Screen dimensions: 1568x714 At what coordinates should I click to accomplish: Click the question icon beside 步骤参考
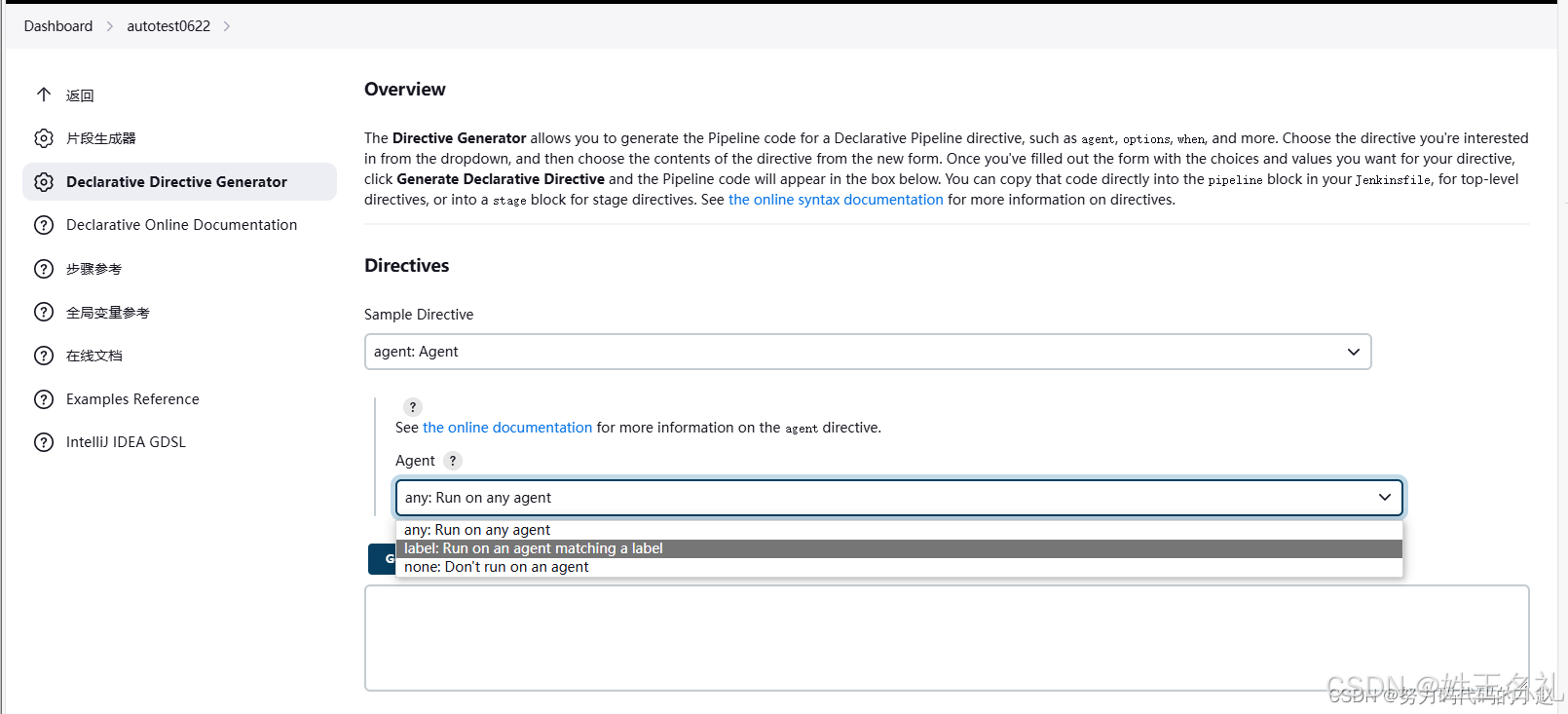click(x=44, y=269)
